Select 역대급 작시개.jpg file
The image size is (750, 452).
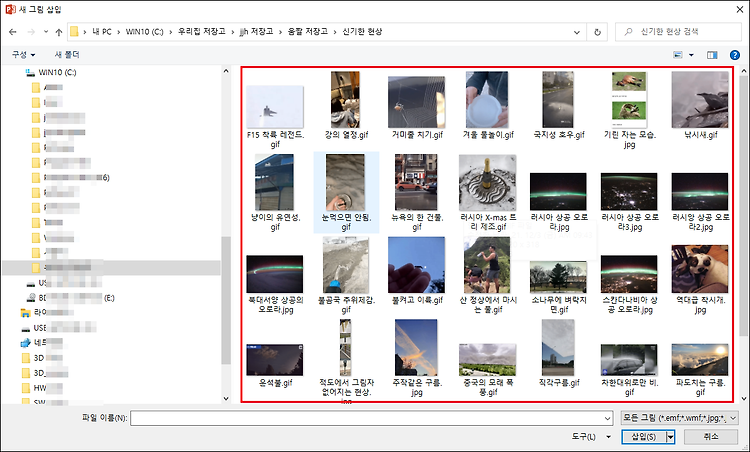tap(700, 280)
